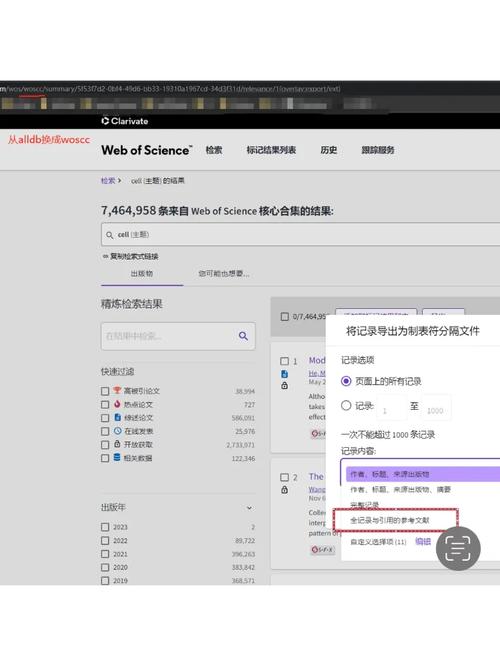Click the trophy icon for 高被引论文
Viewport: 500px width, 666px height.
click(117, 390)
